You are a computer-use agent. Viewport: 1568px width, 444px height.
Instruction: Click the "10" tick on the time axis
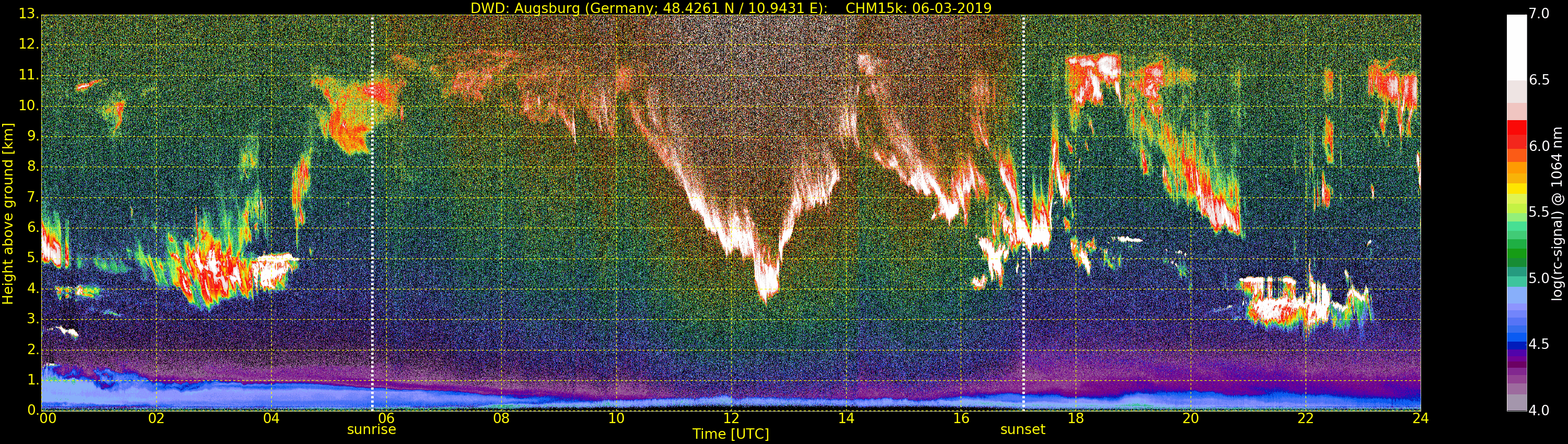[x=616, y=418]
